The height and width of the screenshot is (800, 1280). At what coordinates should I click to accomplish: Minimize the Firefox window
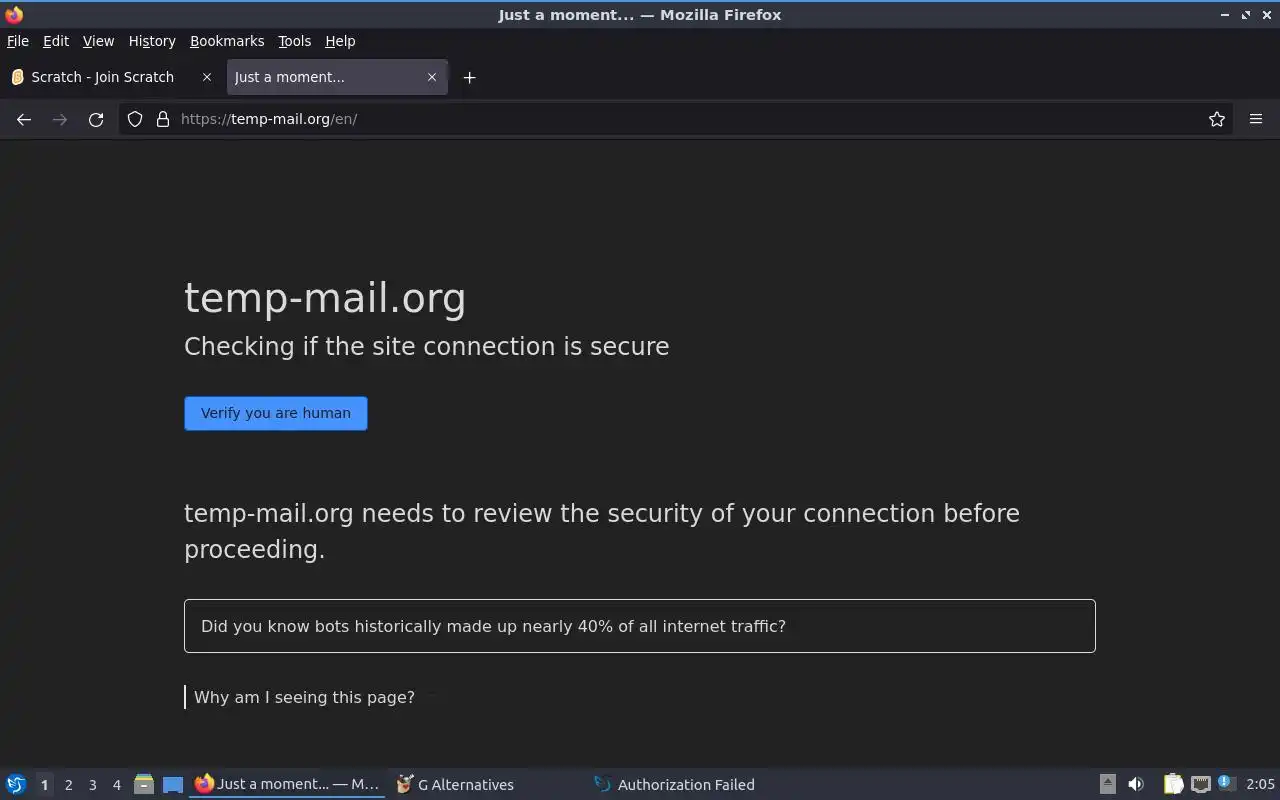click(1225, 15)
